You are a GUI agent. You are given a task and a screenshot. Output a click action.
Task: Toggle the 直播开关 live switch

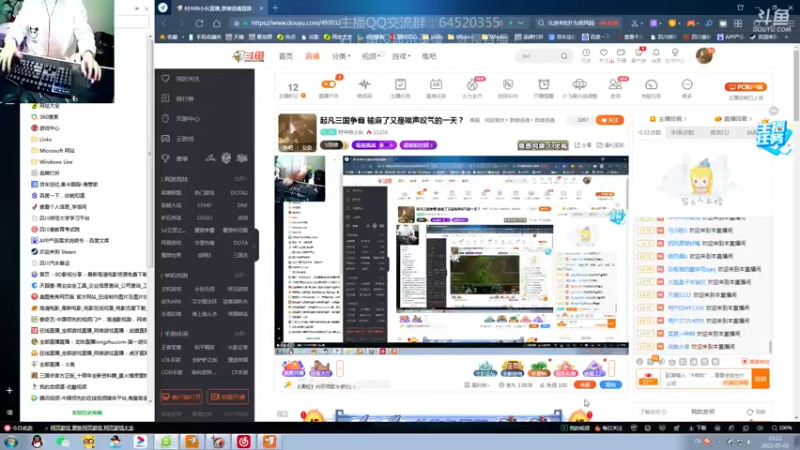(329, 84)
